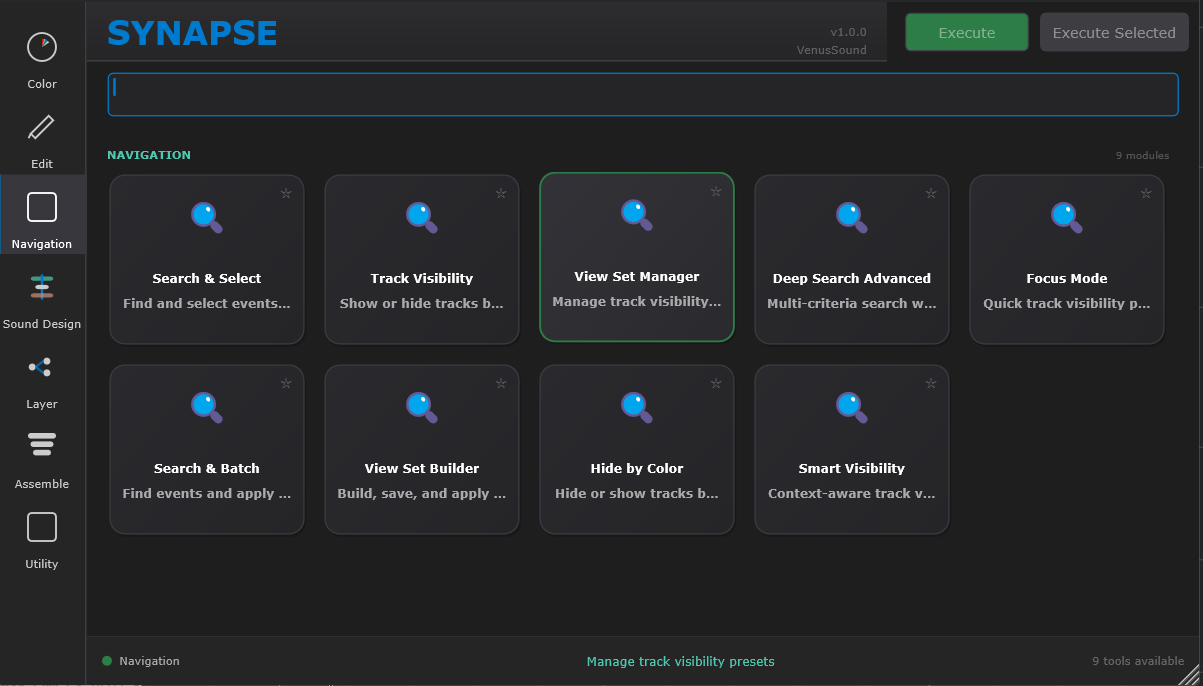Click the SYNAPSE logo title
This screenshot has height=686, width=1203.
(x=192, y=33)
